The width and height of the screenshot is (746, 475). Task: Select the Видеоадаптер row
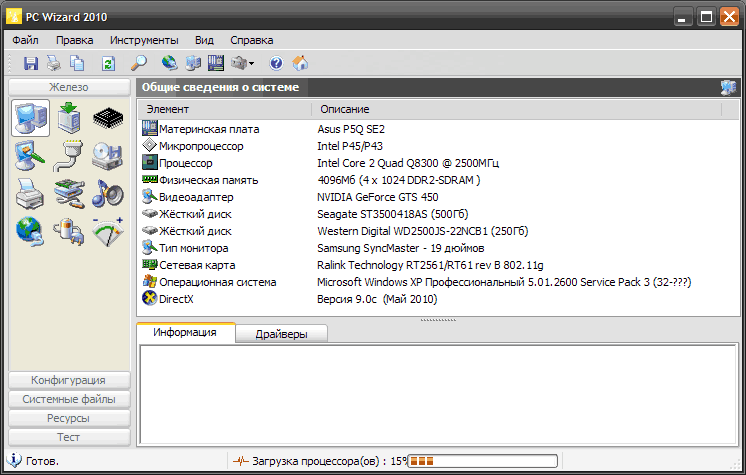coord(438,197)
